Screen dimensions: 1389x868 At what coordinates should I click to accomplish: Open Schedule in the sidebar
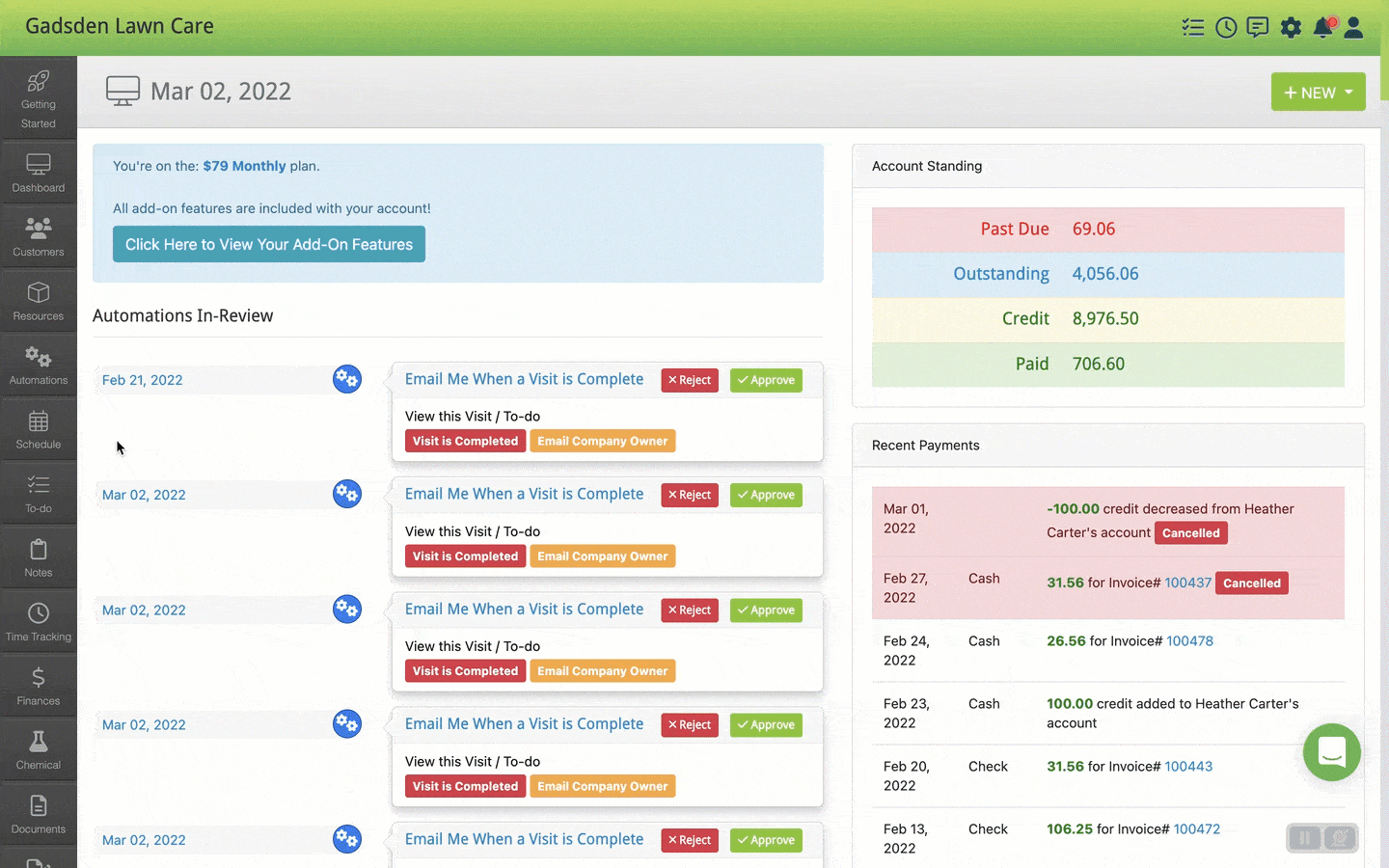[39, 430]
